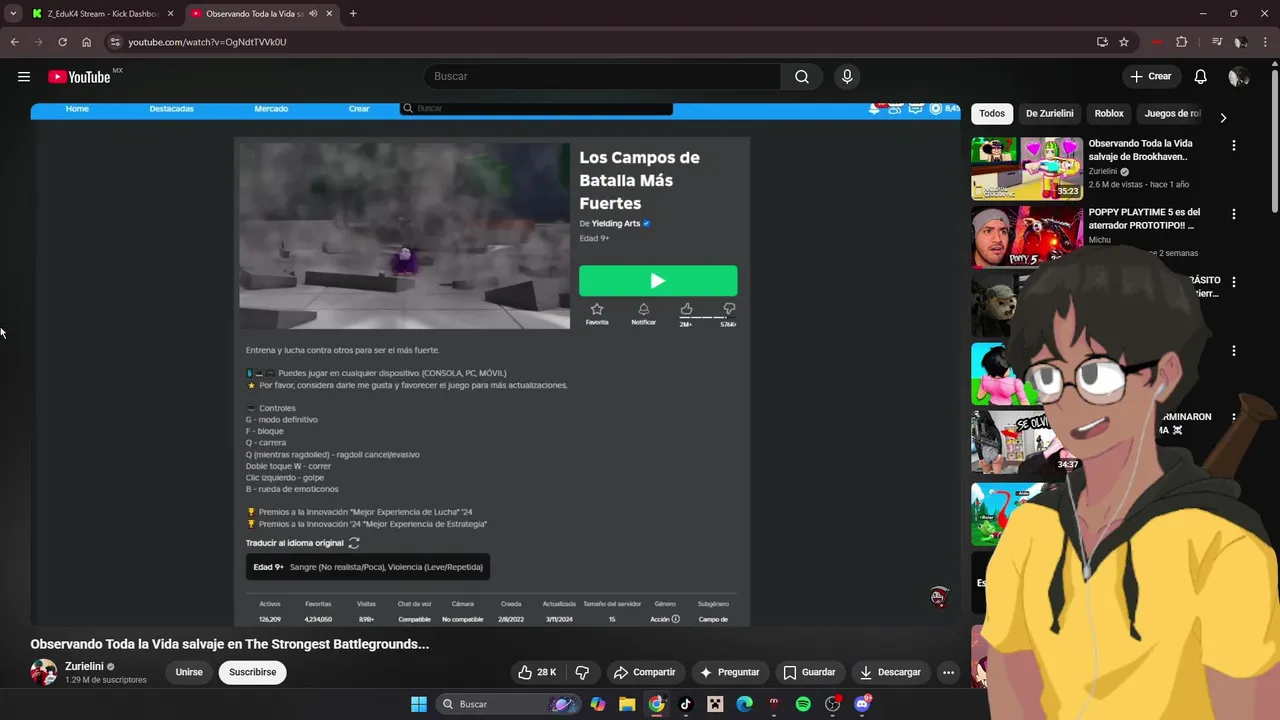The width and height of the screenshot is (1280, 720).
Task: Open a new browser tab
Action: coord(353,14)
